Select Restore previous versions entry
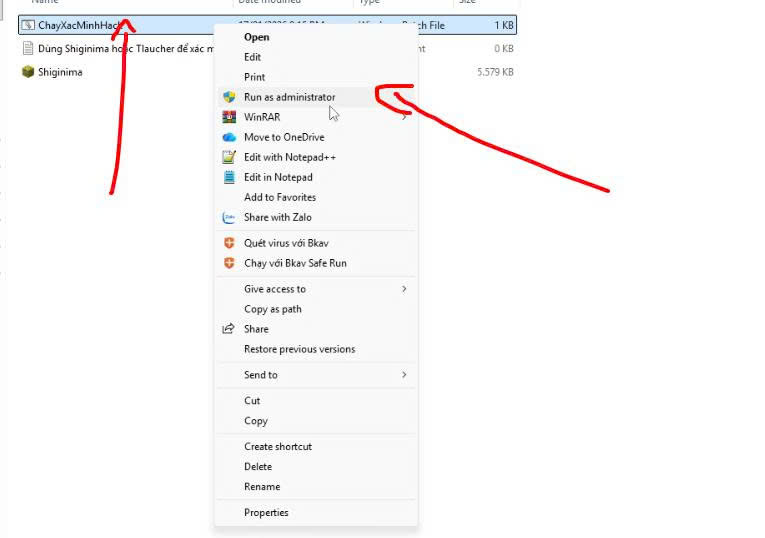Image resolution: width=765 pixels, height=538 pixels. 299,349
